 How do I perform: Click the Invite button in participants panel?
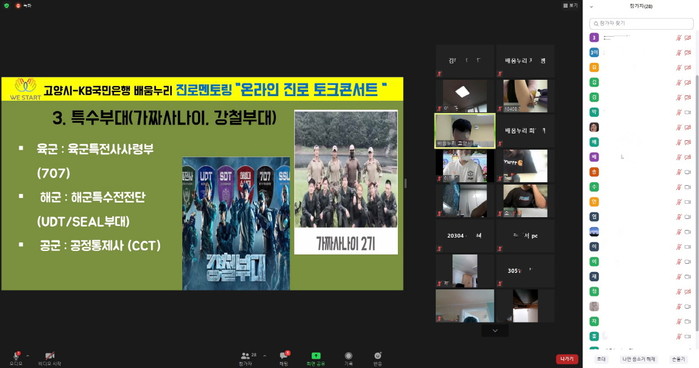(x=601, y=359)
